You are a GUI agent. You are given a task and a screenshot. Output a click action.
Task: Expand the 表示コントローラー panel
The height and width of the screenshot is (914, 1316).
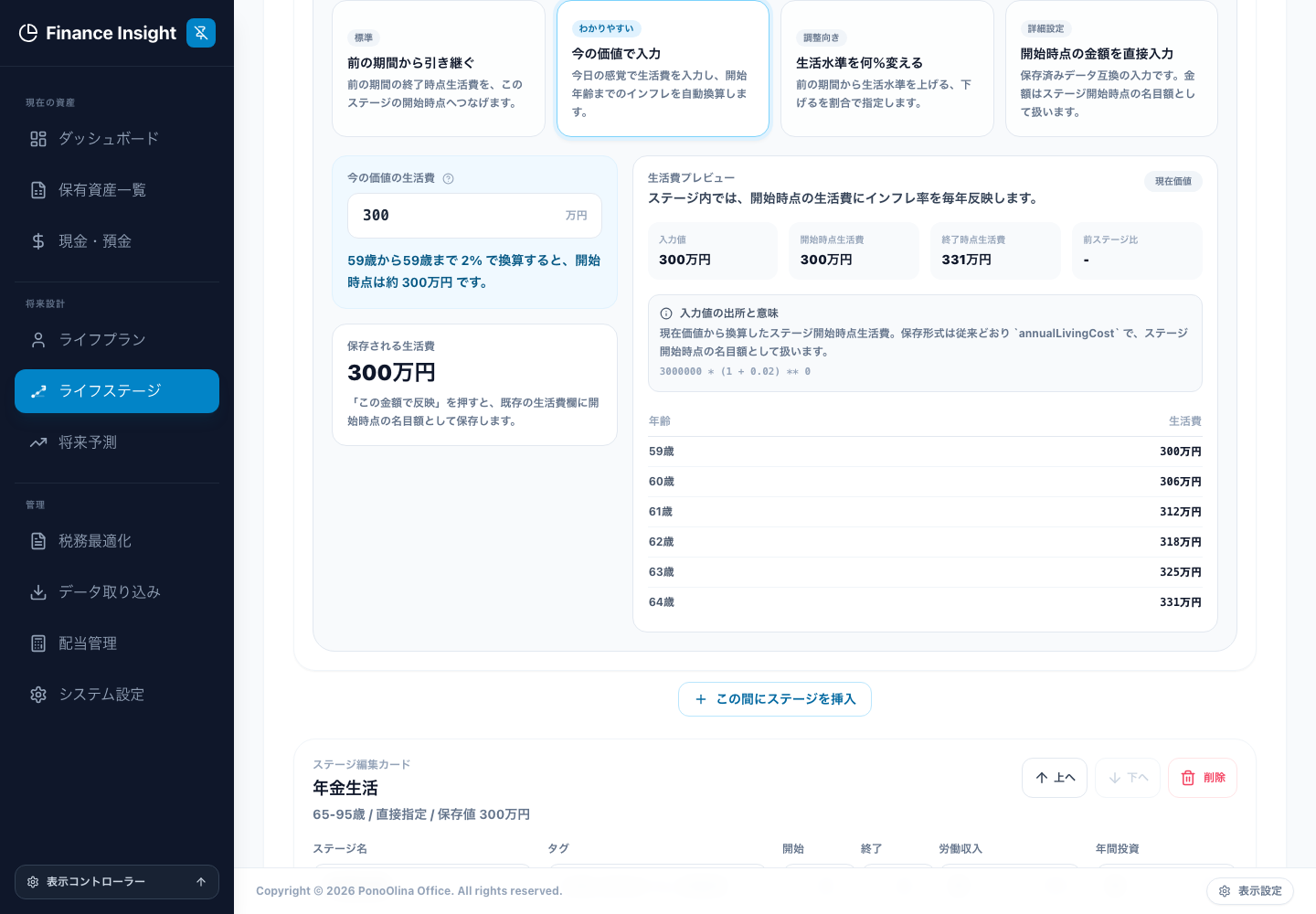pos(117,882)
